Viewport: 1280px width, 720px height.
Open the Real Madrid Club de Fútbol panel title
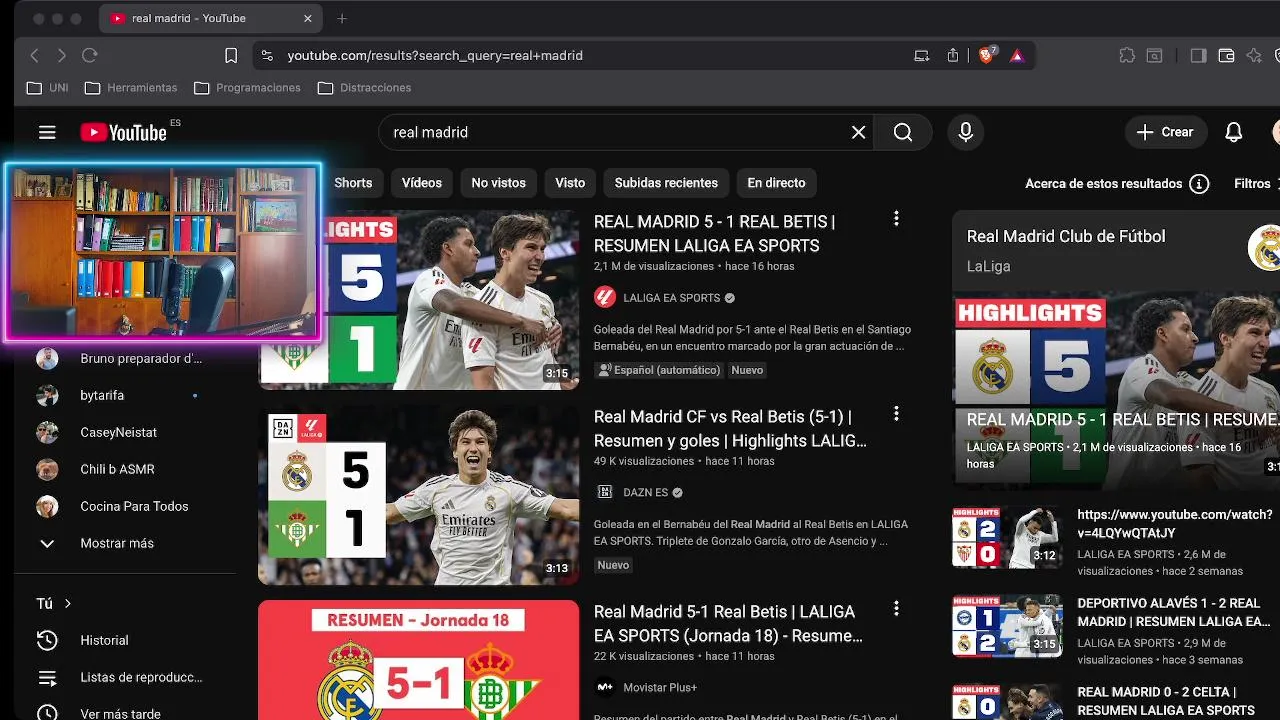(1066, 236)
